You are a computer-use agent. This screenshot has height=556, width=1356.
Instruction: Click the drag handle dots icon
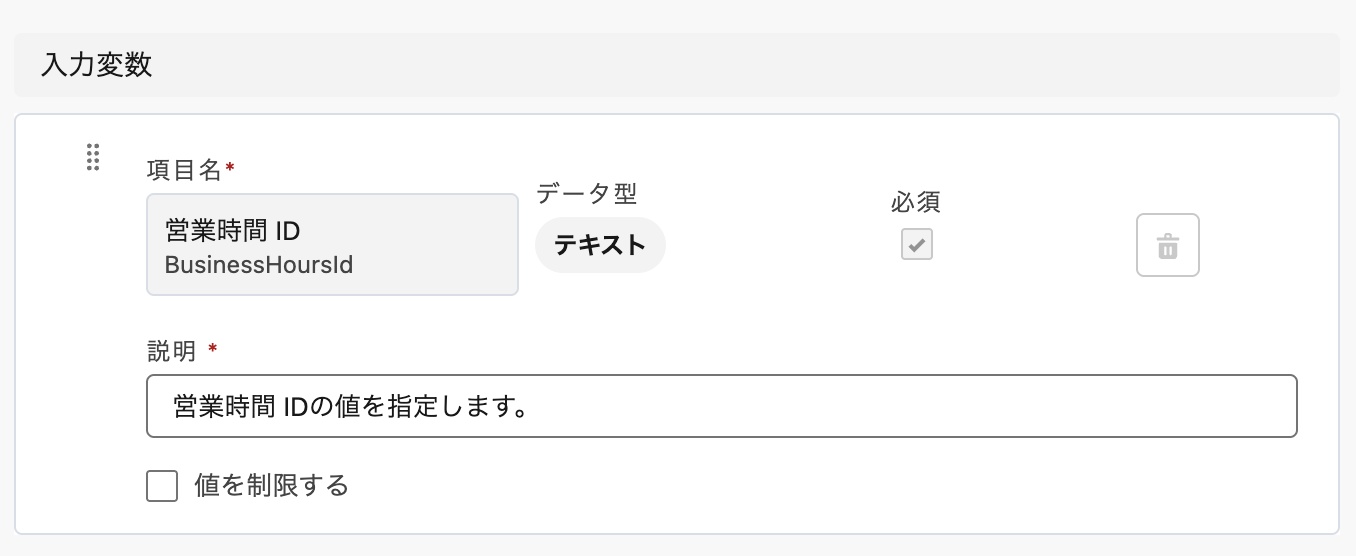[x=93, y=157]
